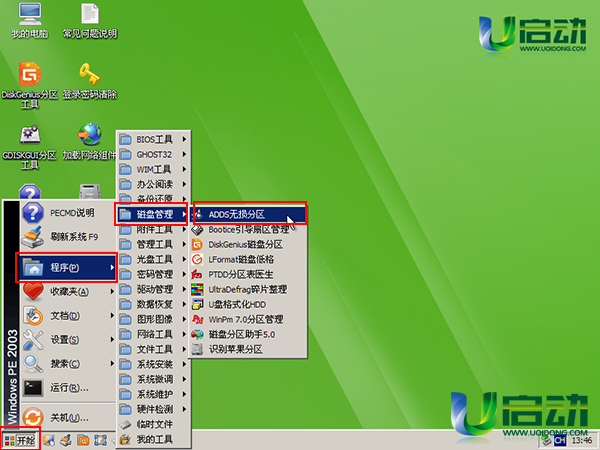Open 我的电脑 desktop icon
Screen dimensions: 600x450
29,21
